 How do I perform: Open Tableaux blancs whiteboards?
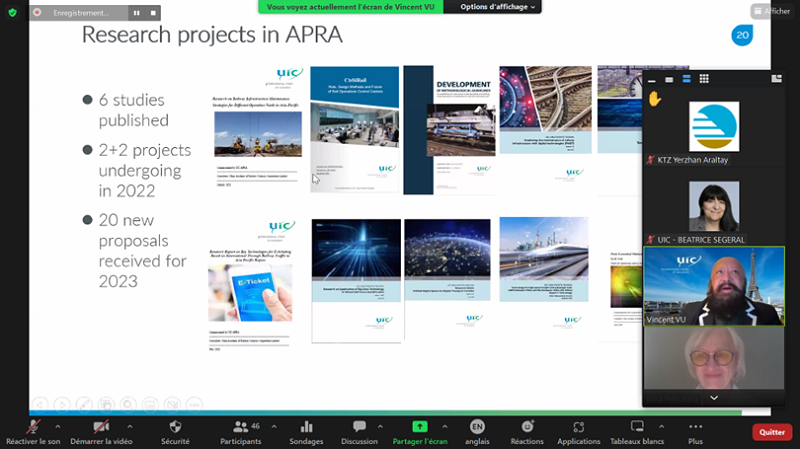(x=638, y=431)
